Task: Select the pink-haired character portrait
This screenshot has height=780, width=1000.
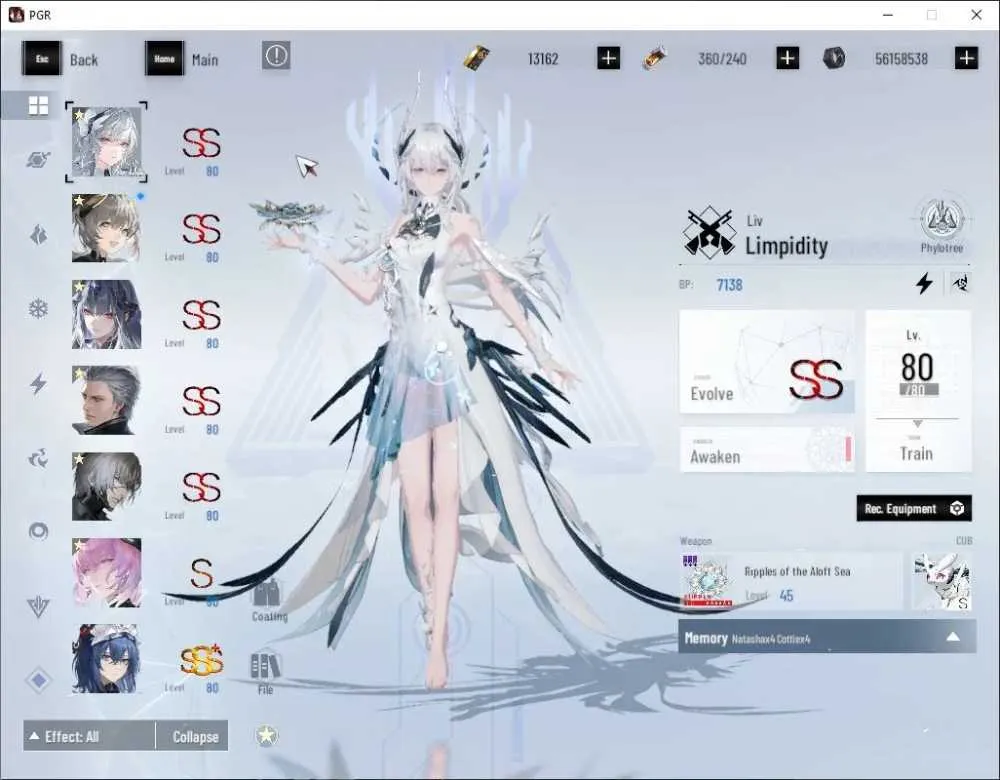Action: [x=107, y=573]
